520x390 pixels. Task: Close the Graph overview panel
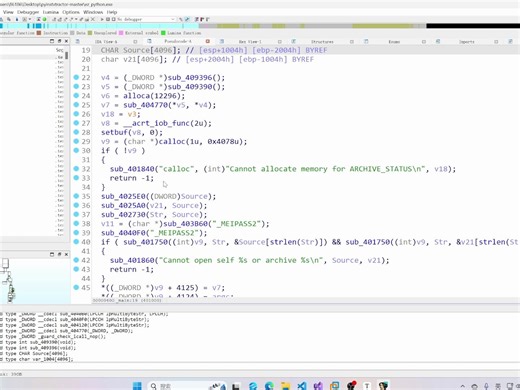66,254
